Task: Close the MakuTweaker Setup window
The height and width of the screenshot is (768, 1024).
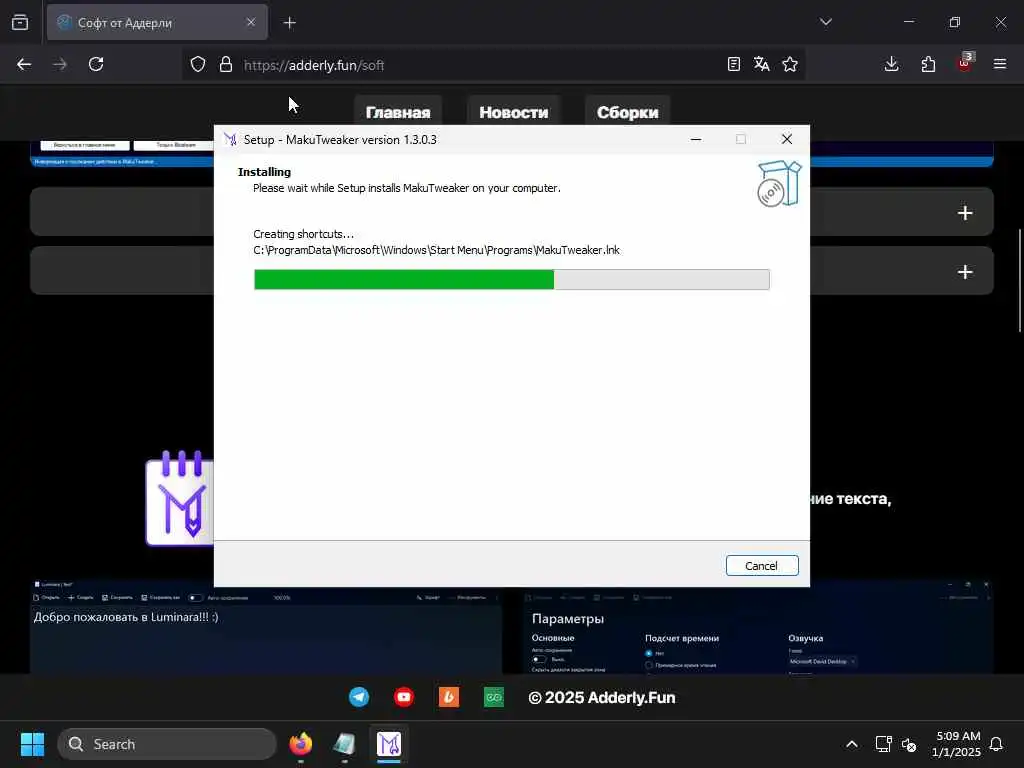Action: pos(787,139)
